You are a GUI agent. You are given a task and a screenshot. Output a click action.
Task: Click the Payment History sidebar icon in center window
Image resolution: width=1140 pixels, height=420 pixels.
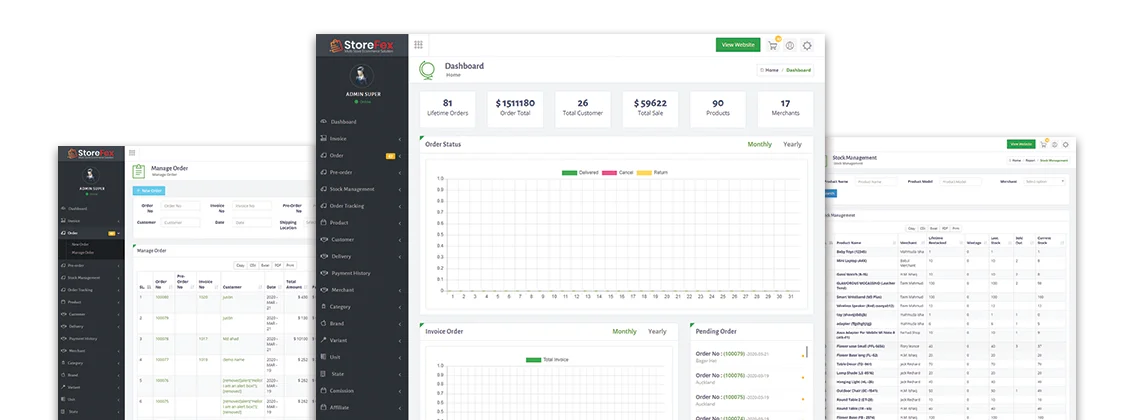324,273
